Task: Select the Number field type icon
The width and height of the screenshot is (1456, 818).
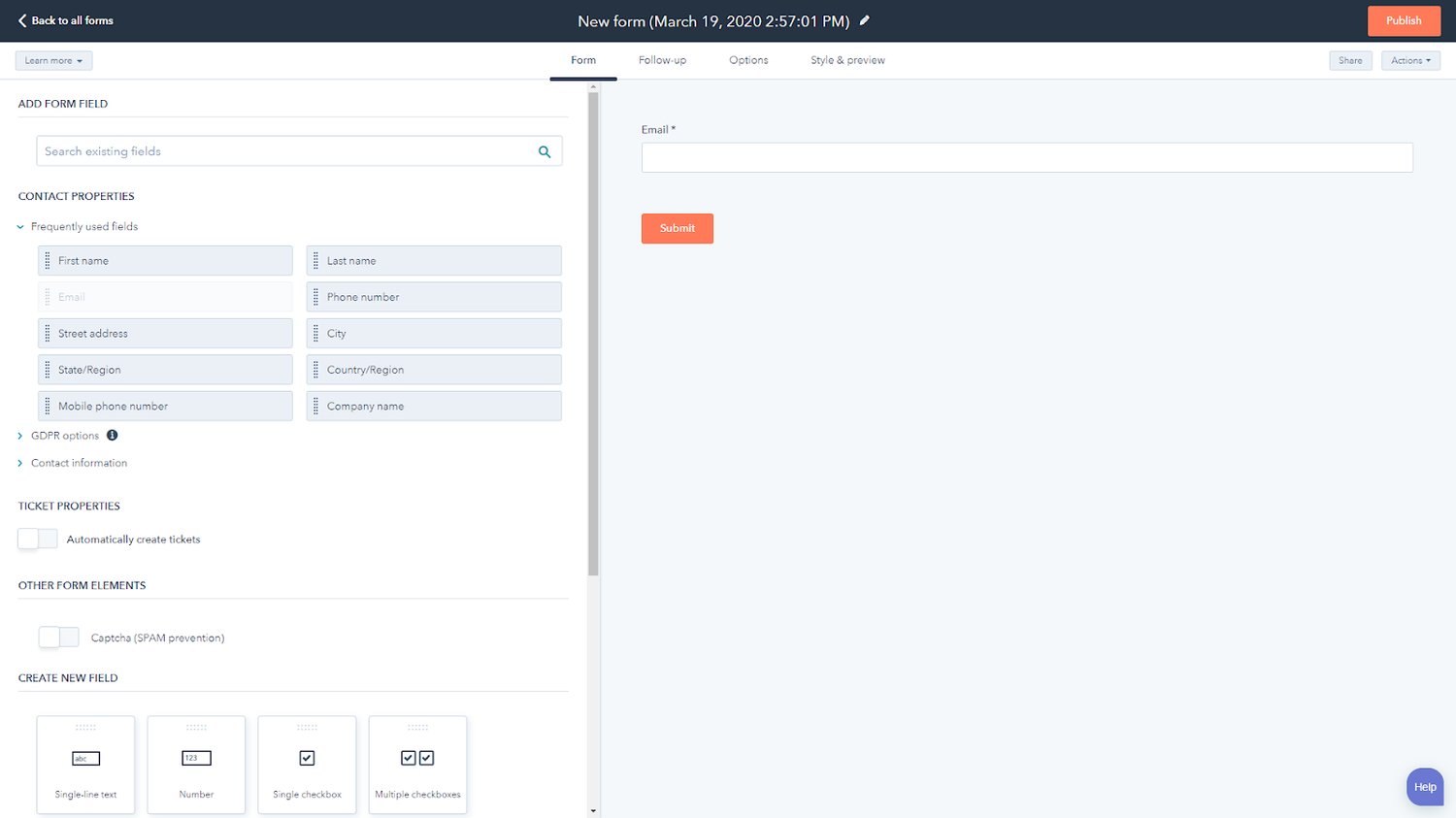Action: pos(196,759)
